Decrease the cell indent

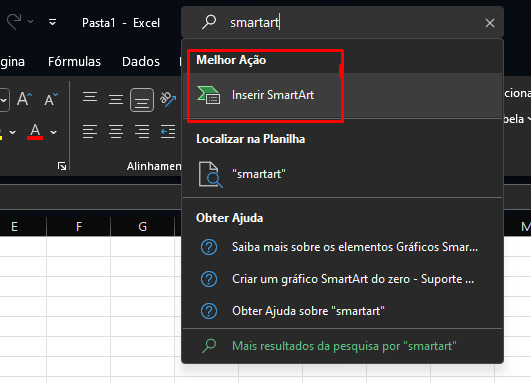tap(168, 131)
